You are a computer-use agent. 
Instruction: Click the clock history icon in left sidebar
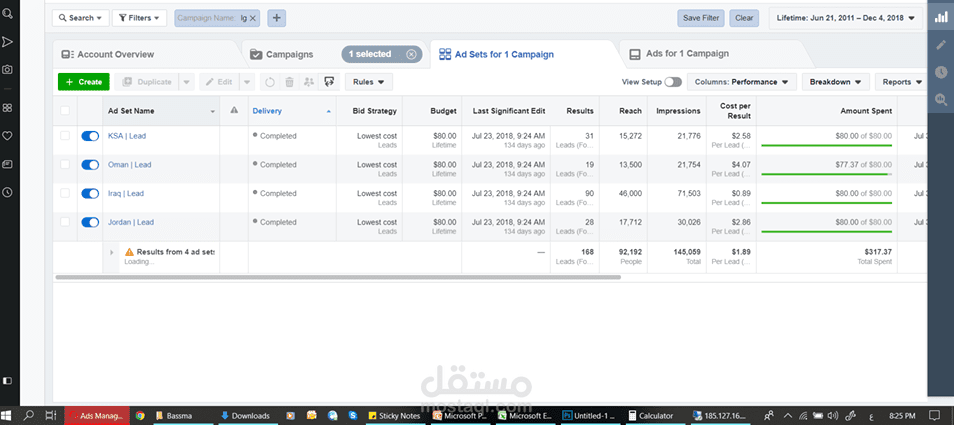tap(7, 192)
